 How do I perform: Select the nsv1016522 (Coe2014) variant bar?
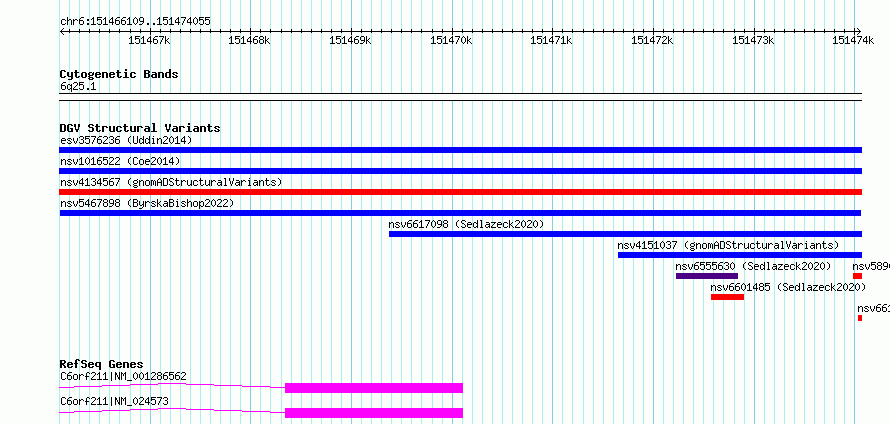tap(460, 171)
